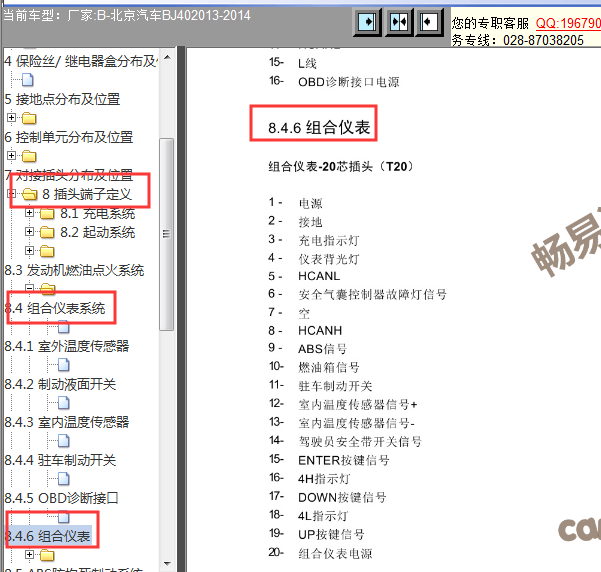Screen dimensions: 601x572
Task: Click the document icon under 保险丝/继电器盒分布
Action: tap(28, 80)
